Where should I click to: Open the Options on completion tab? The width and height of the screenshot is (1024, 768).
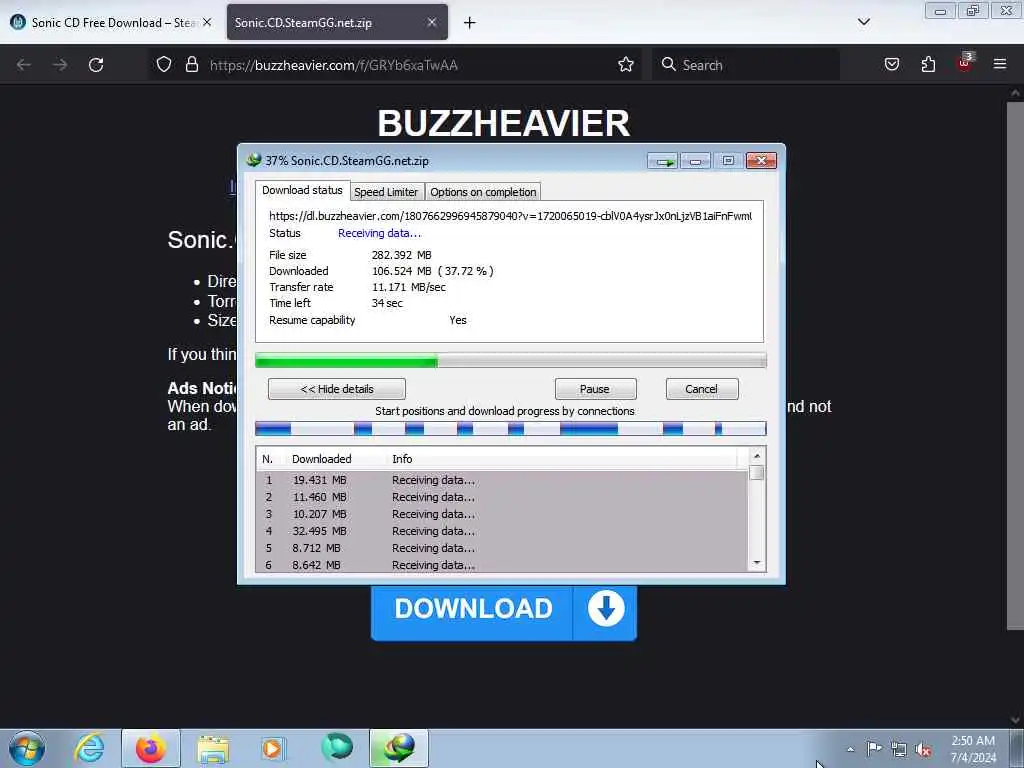click(x=483, y=192)
